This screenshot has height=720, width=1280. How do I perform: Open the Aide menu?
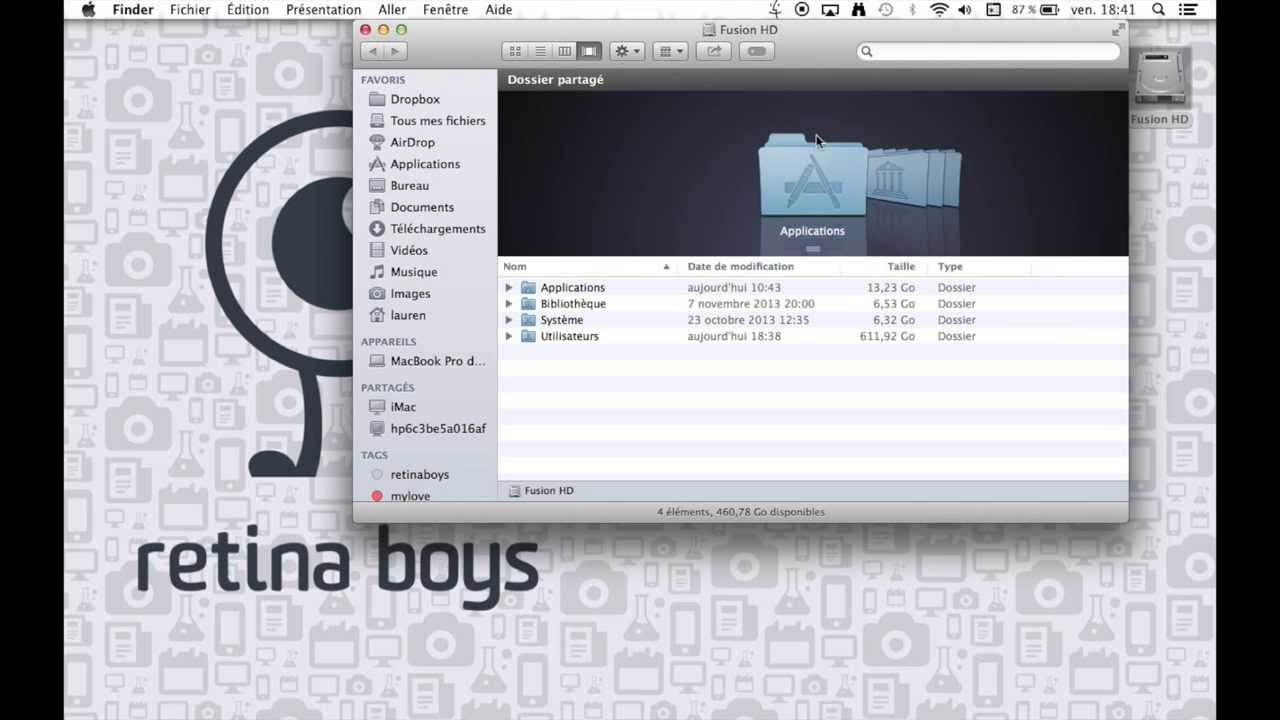coord(498,10)
